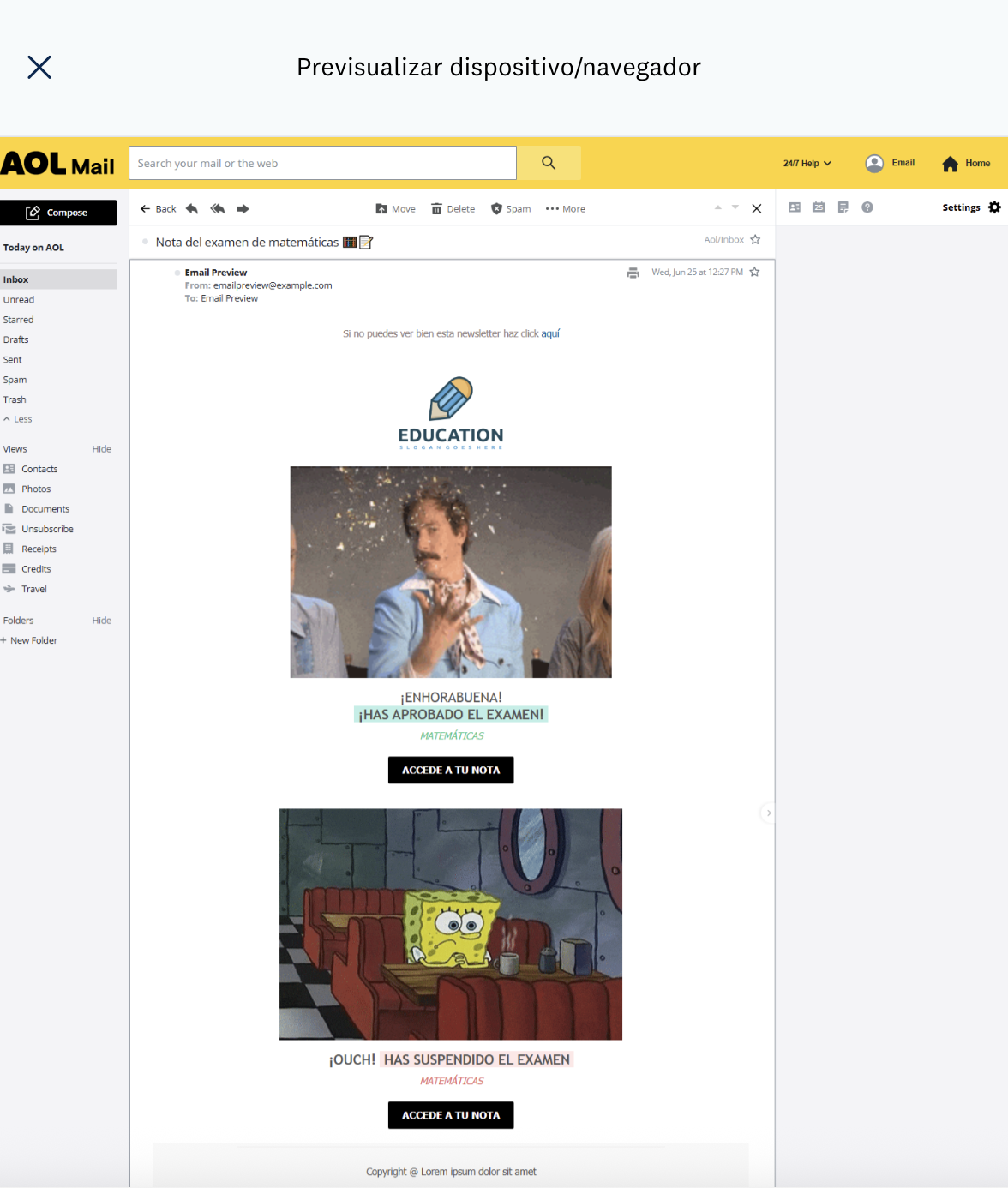
Task: Click the search mail input field
Action: (322, 163)
